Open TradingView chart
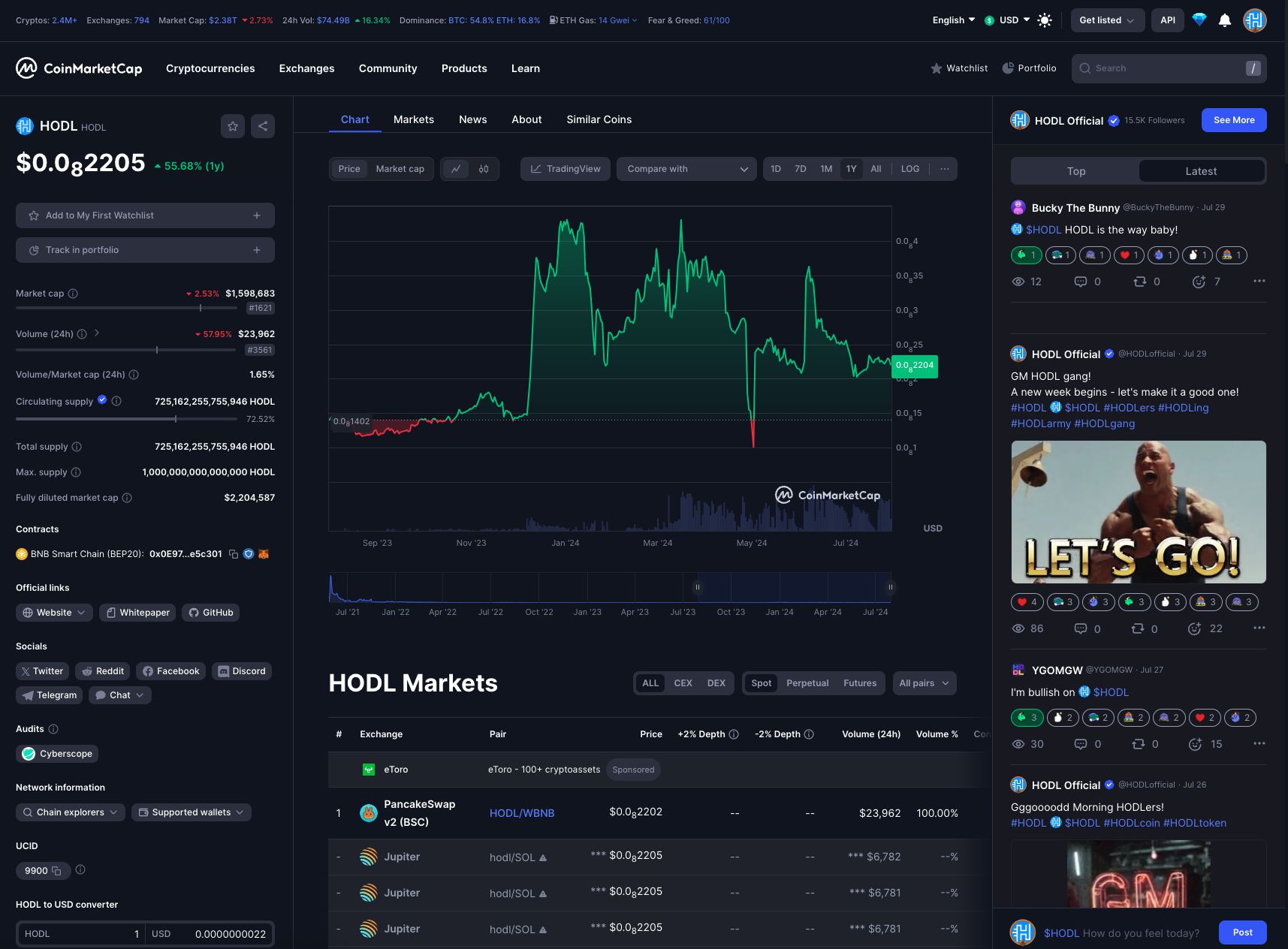This screenshot has width=1288, height=949. pyautogui.click(x=566, y=169)
